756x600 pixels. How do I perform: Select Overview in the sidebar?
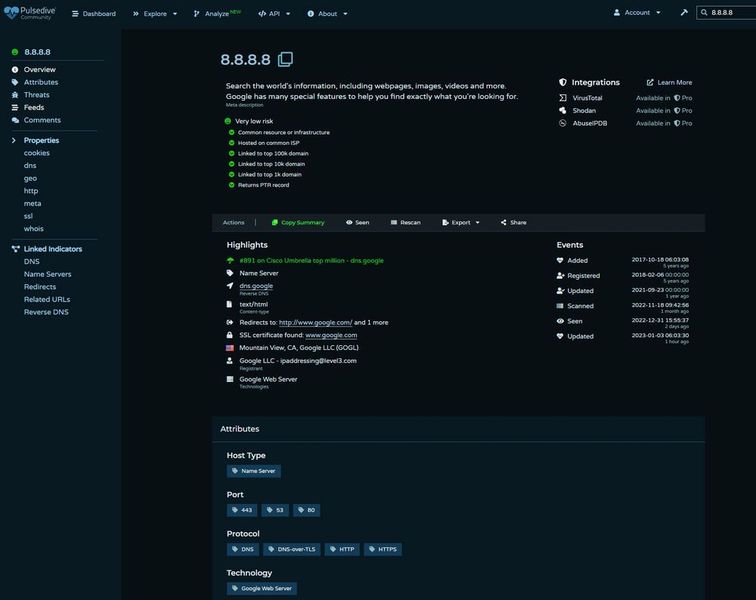(x=40, y=69)
